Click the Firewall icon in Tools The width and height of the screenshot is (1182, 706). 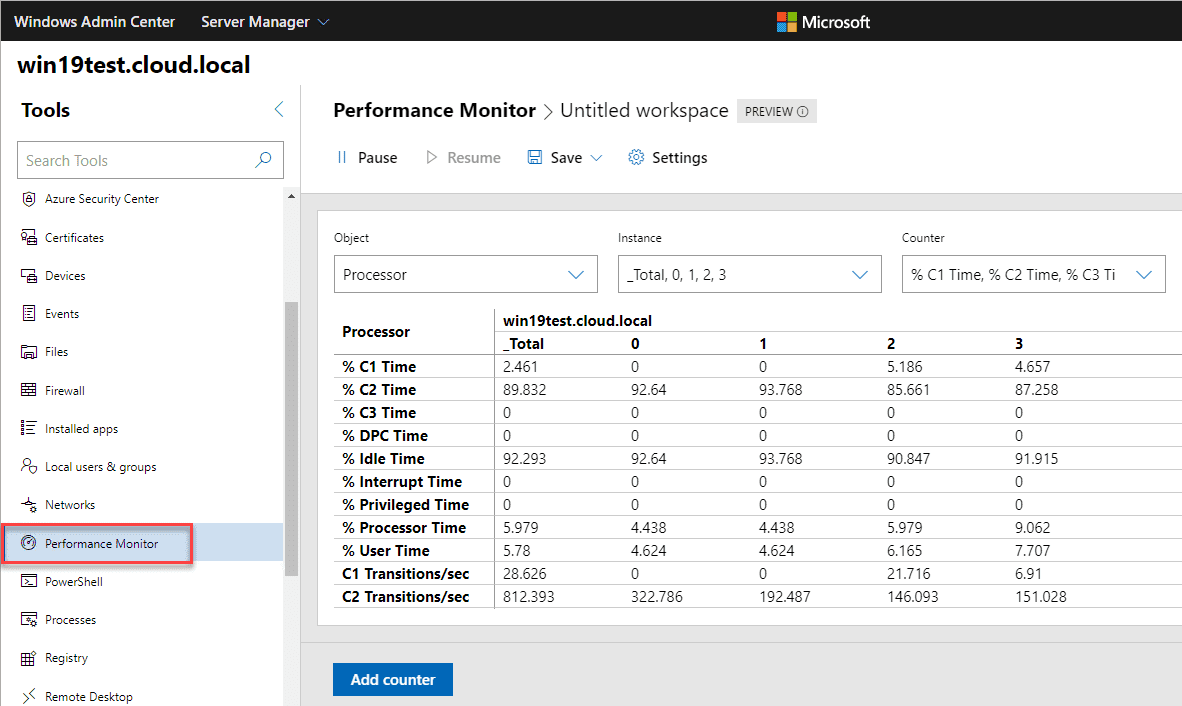click(x=28, y=390)
